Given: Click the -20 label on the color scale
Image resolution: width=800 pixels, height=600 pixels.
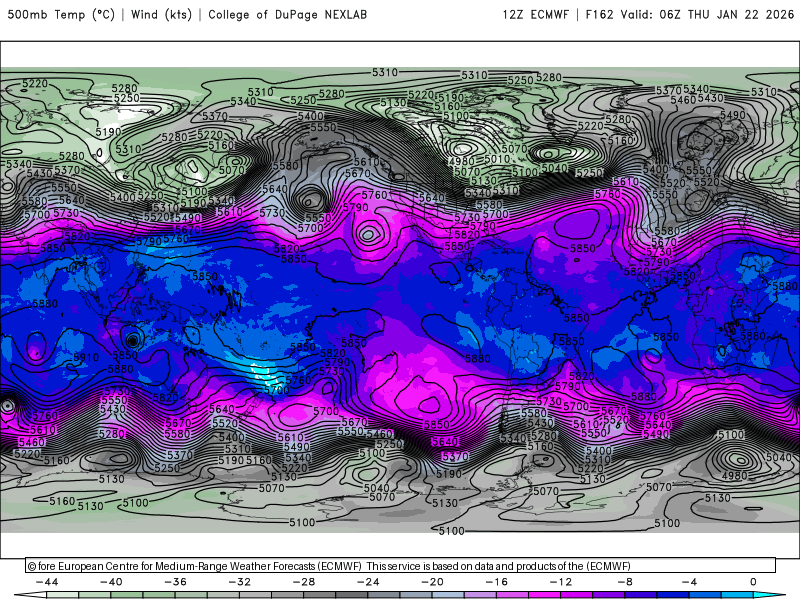Looking at the screenshot, I should (x=433, y=582).
